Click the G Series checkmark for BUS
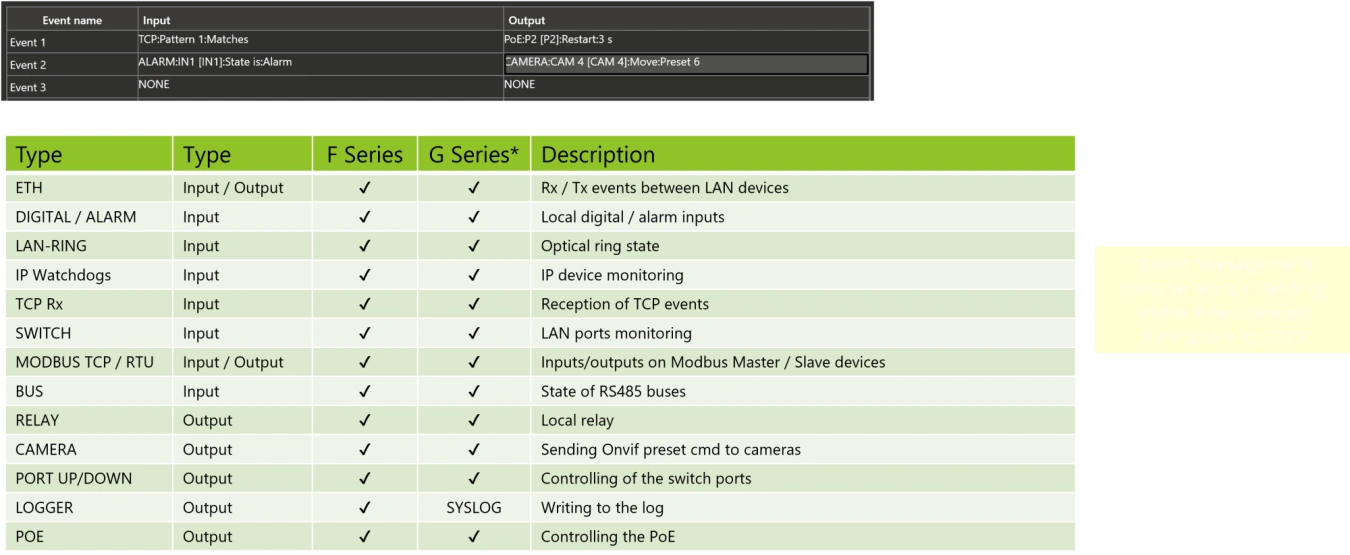1350x555 pixels. (x=474, y=392)
